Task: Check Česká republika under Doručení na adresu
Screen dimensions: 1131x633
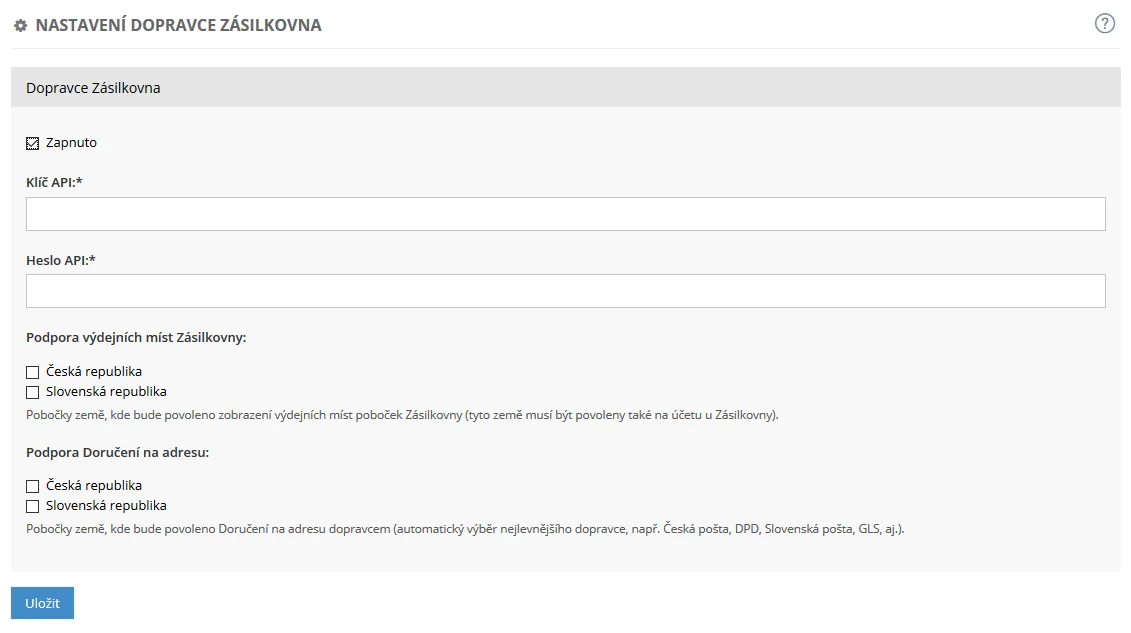Action: coord(32,486)
